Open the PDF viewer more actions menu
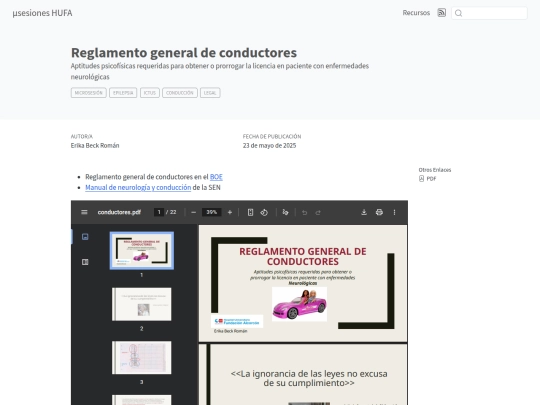540x405 pixels. tap(394, 212)
